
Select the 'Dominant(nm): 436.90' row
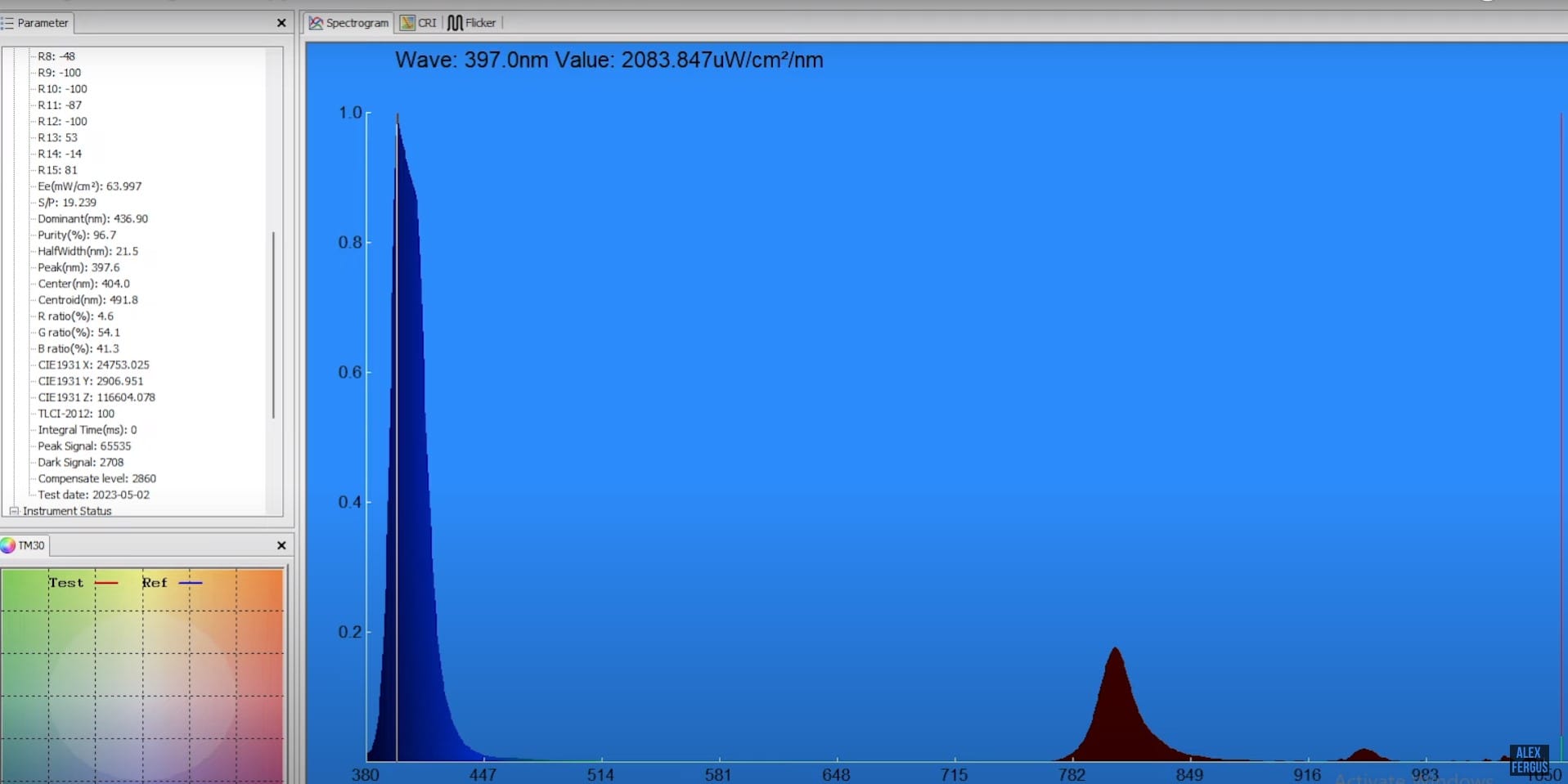93,219
